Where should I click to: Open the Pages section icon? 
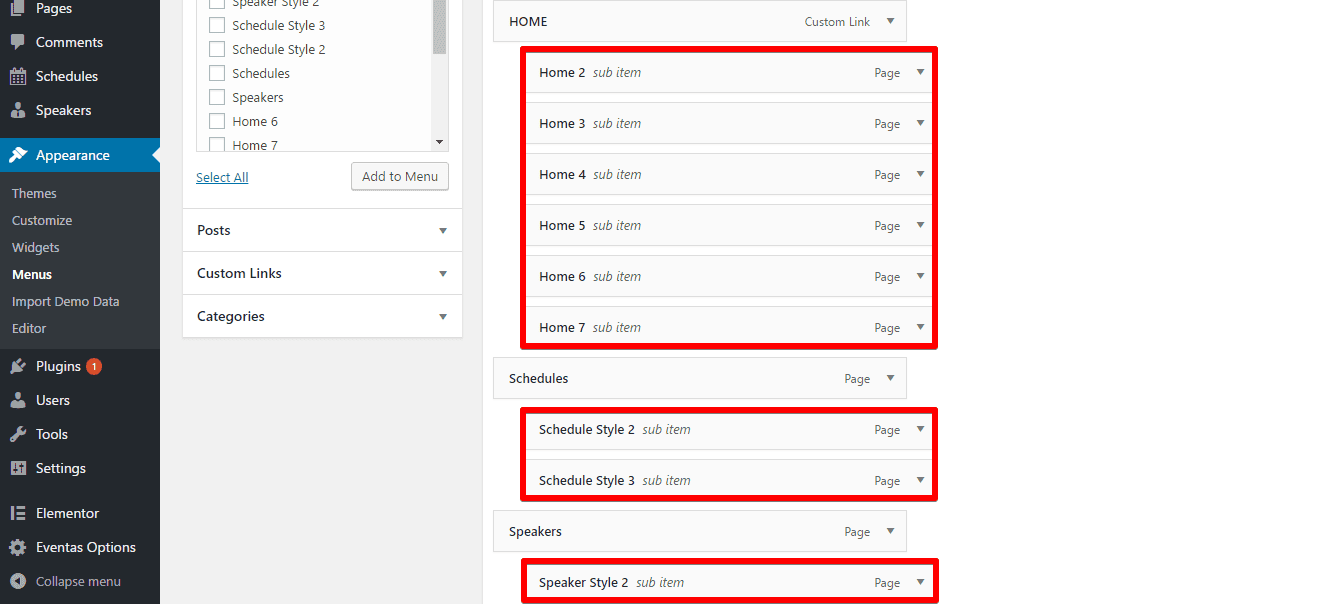pyautogui.click(x=16, y=8)
